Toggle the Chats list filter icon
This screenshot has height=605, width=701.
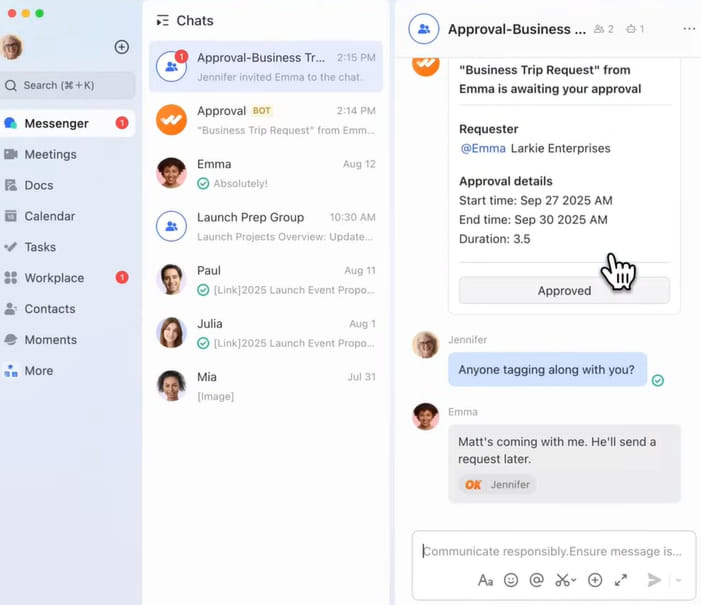(x=162, y=21)
